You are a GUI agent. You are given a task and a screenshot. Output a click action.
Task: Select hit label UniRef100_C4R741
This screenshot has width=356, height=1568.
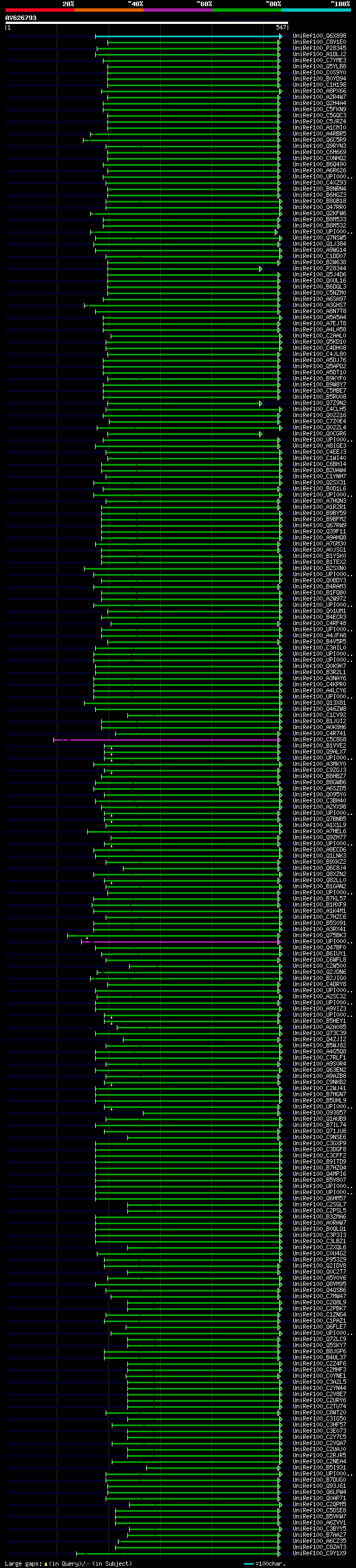click(319, 734)
